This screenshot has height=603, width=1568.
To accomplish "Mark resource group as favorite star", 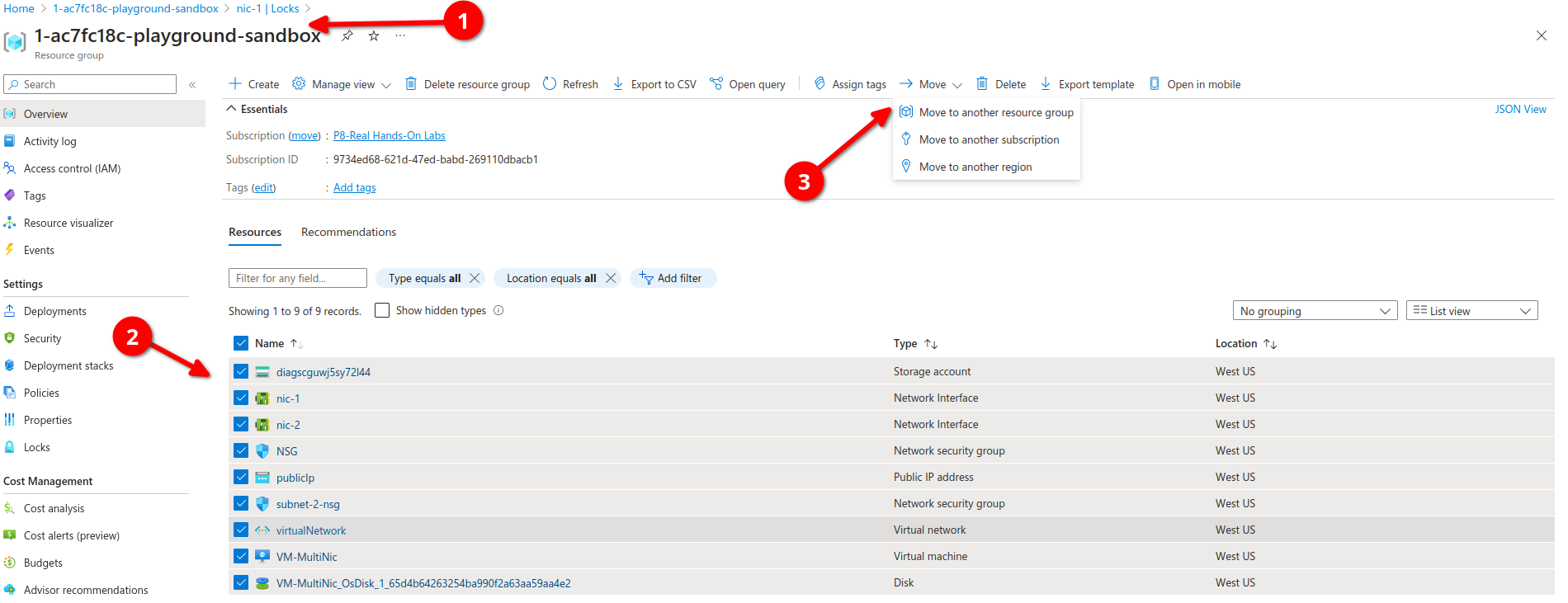I will 374,35.
